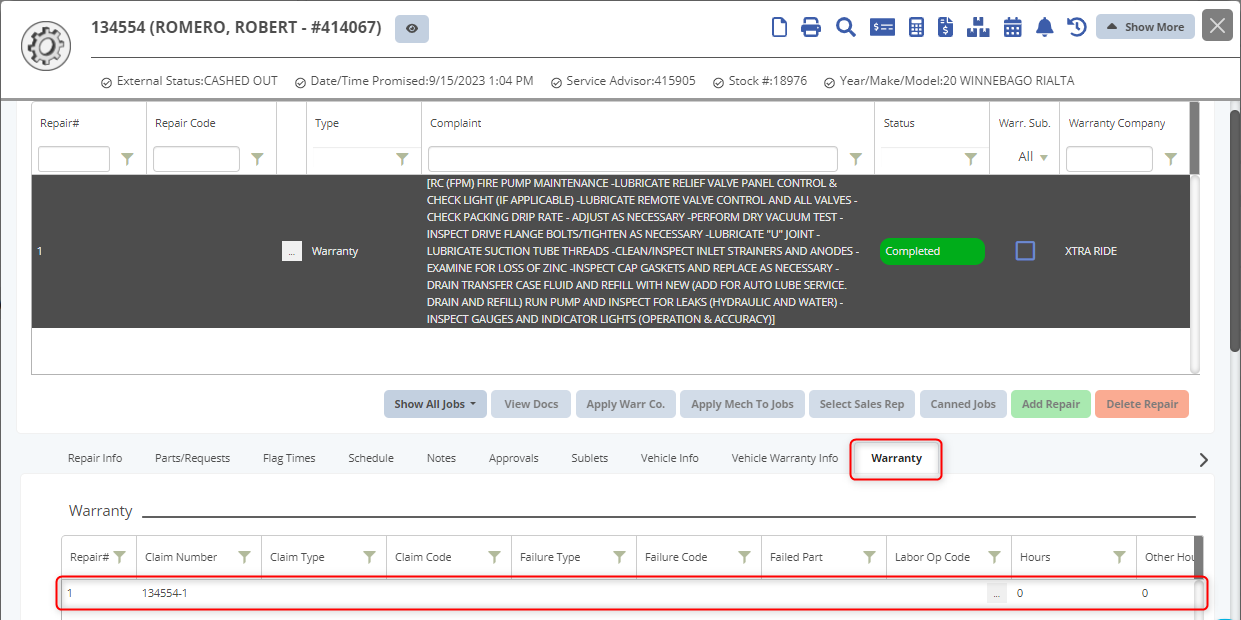Click the Apply Warr Co. button
This screenshot has height=620, width=1241.
click(625, 404)
